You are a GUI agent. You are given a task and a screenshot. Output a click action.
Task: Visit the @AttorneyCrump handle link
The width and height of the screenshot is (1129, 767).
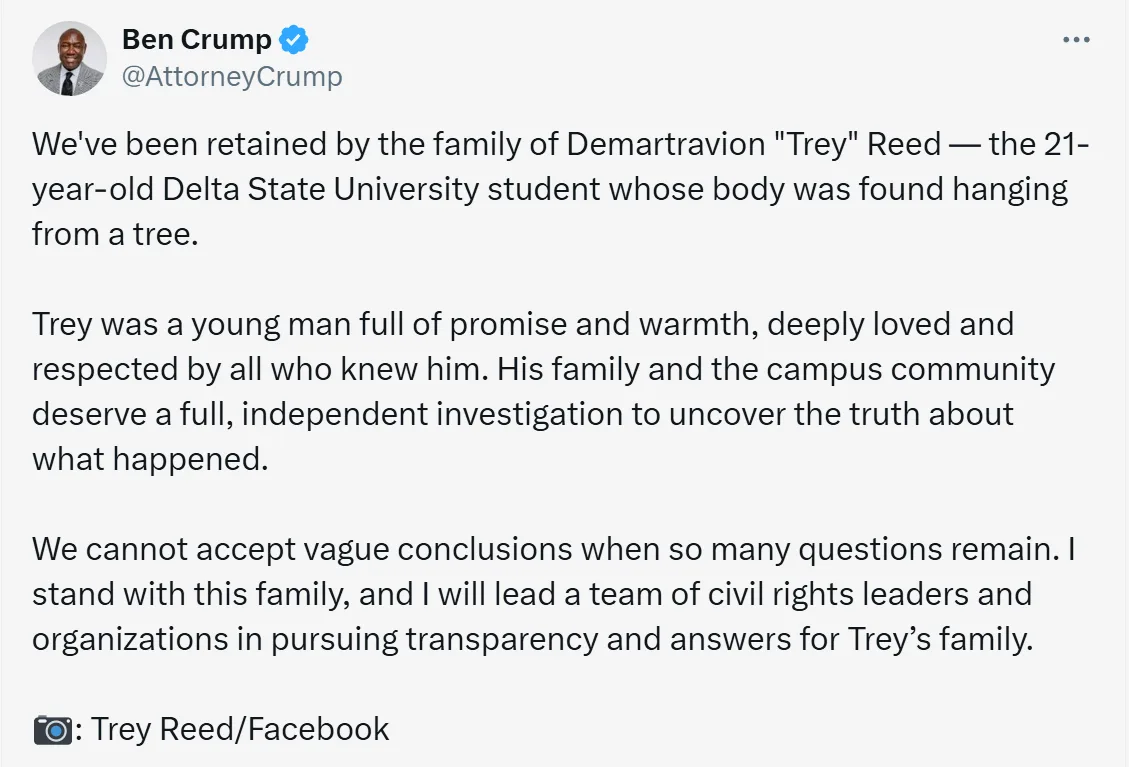pyautogui.click(x=231, y=77)
